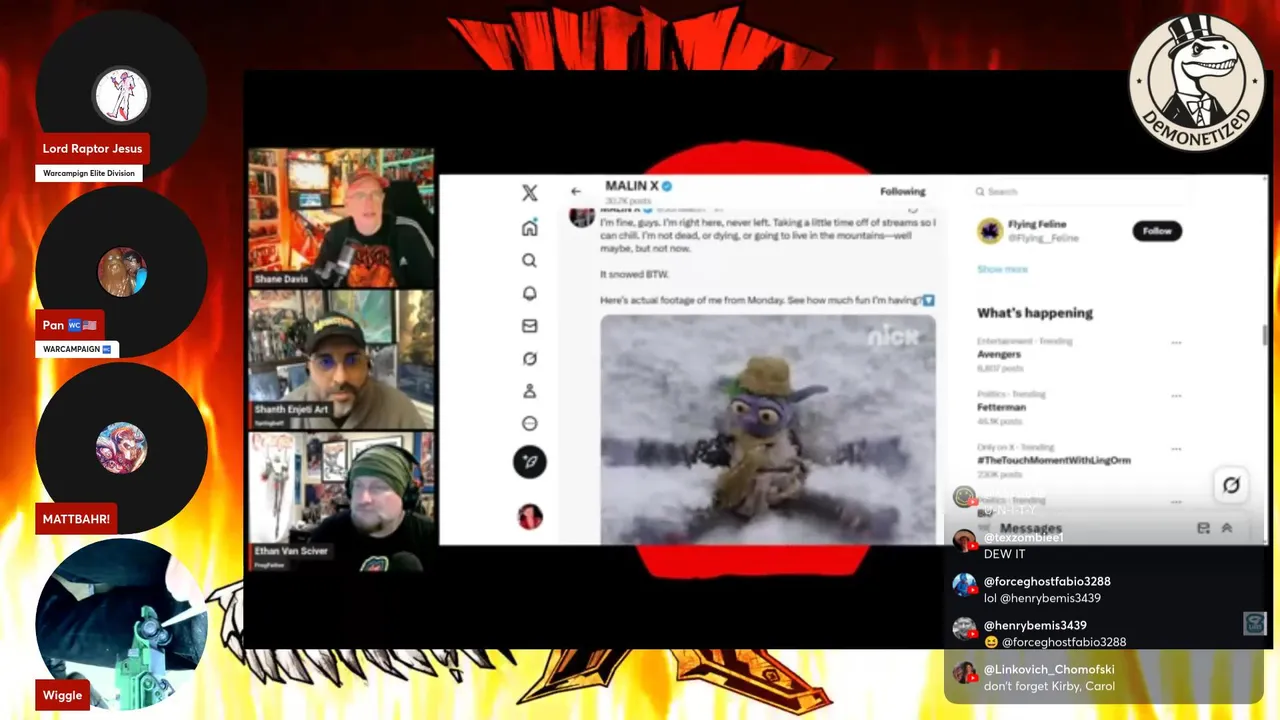
Task: Open Explore search icon in X sidebar
Action: coord(529,261)
